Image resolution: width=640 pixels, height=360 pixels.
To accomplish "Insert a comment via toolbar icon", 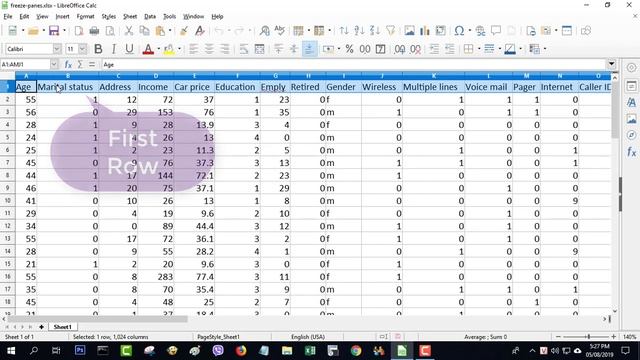I will tap(496, 31).
